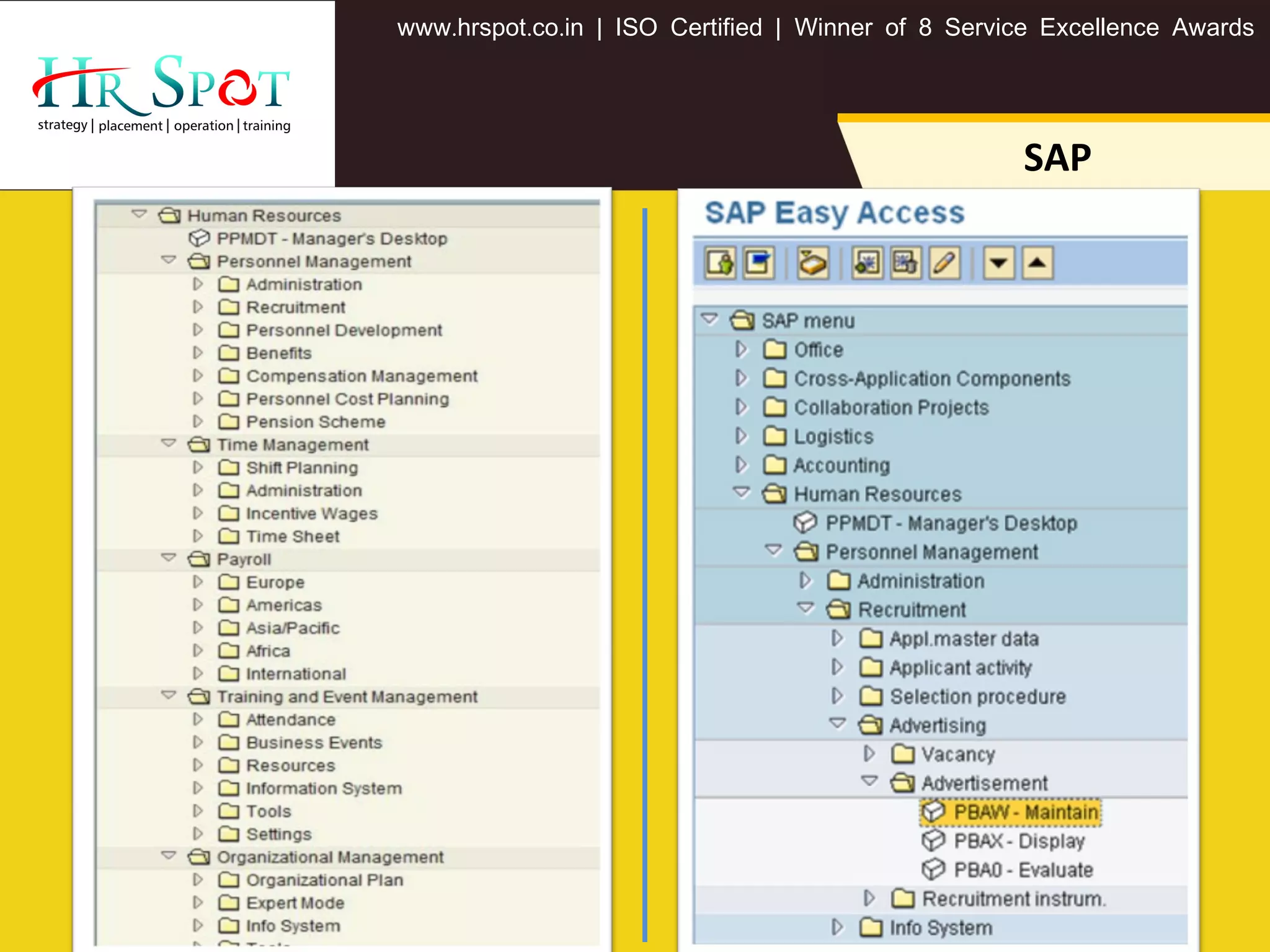Select Asia/Pacific under Payroll
This screenshot has height=952, width=1270.
click(293, 628)
